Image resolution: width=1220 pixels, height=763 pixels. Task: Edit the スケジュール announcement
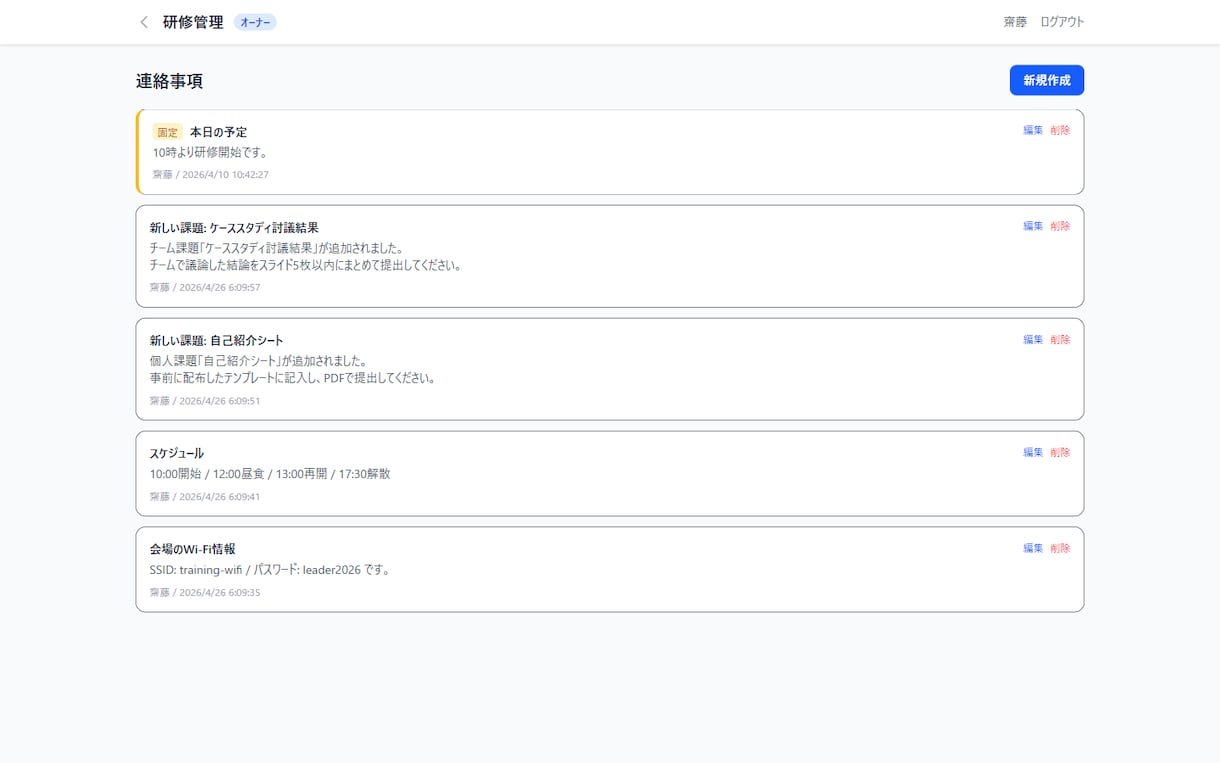1033,453
